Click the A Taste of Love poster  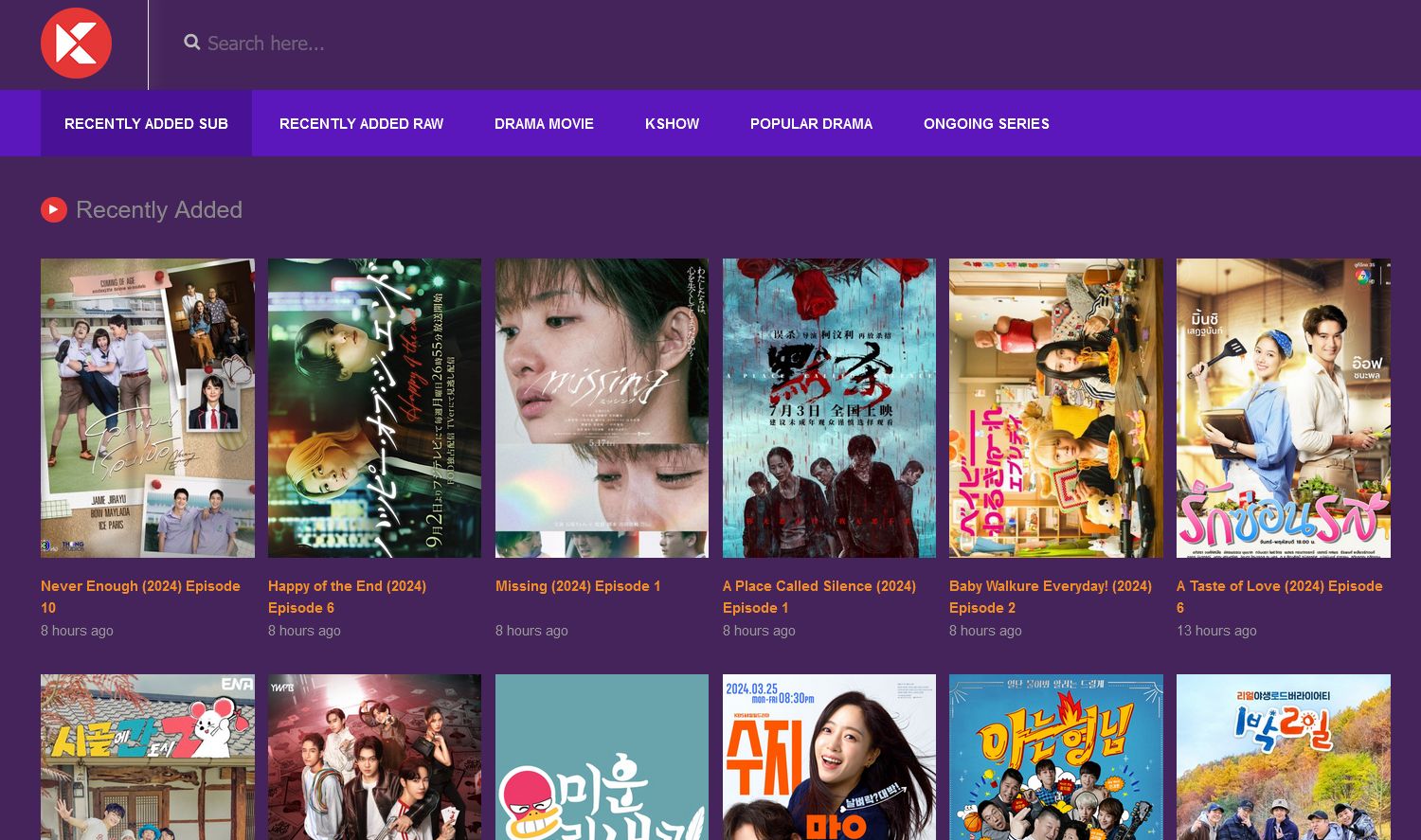pos(1284,408)
